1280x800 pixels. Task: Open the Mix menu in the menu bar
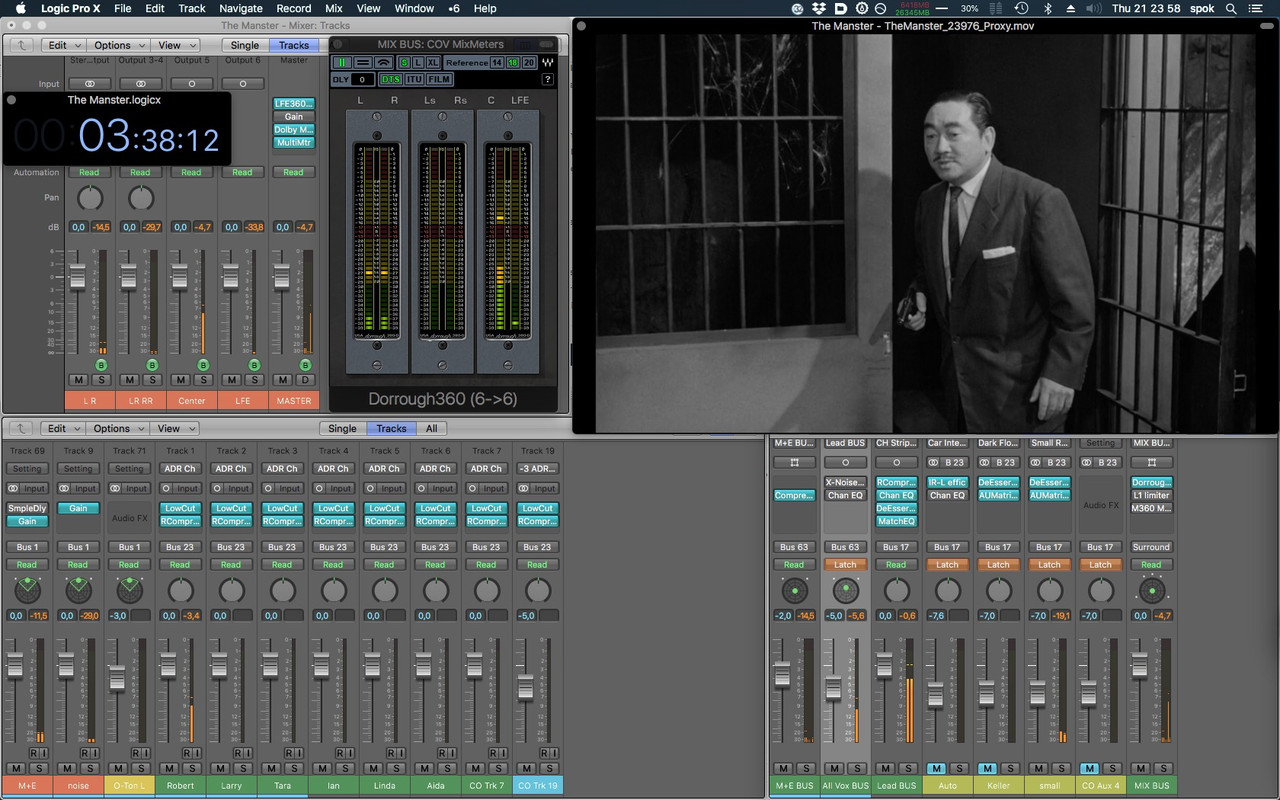(x=334, y=8)
